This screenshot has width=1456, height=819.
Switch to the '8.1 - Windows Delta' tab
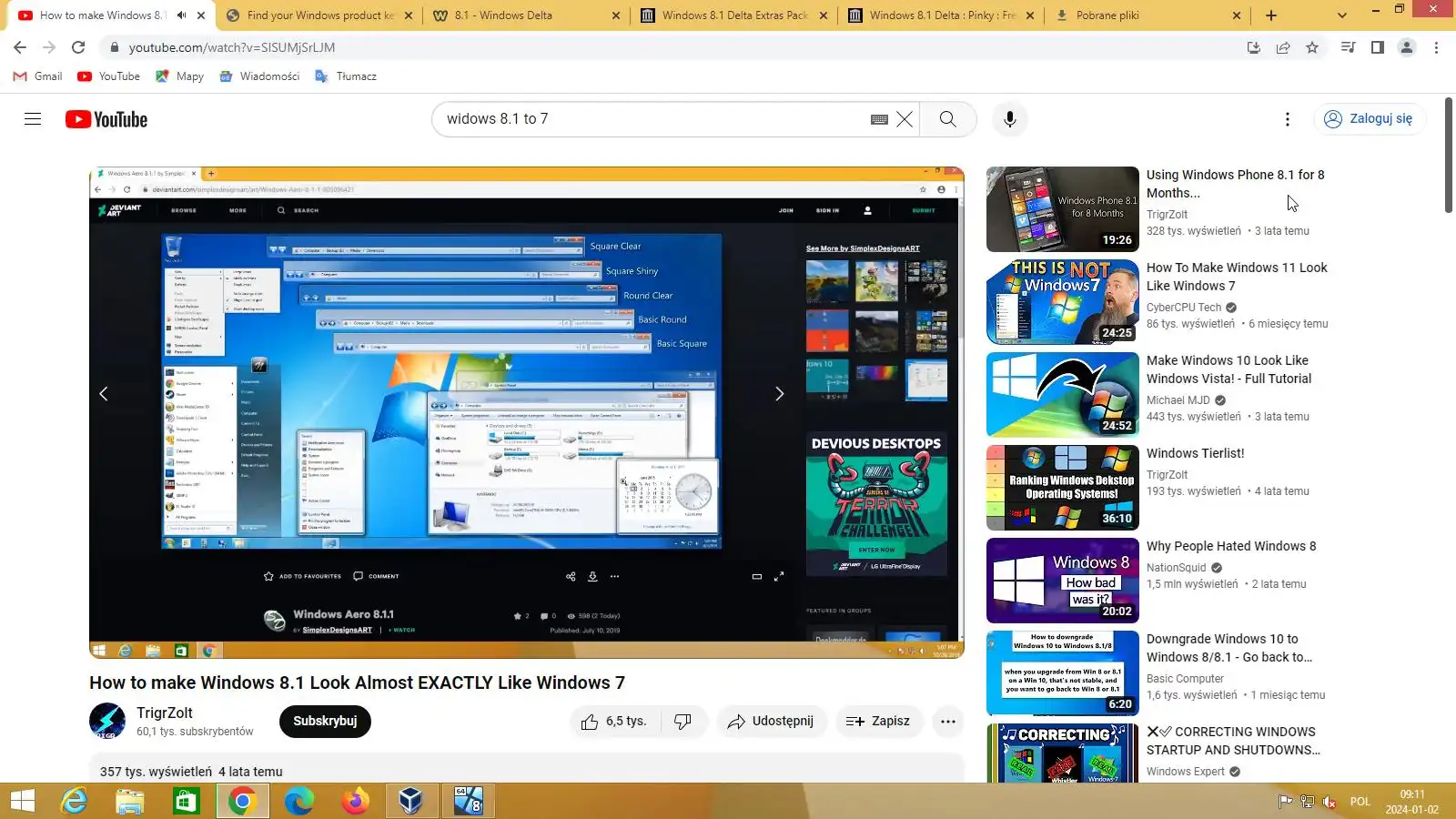526,15
